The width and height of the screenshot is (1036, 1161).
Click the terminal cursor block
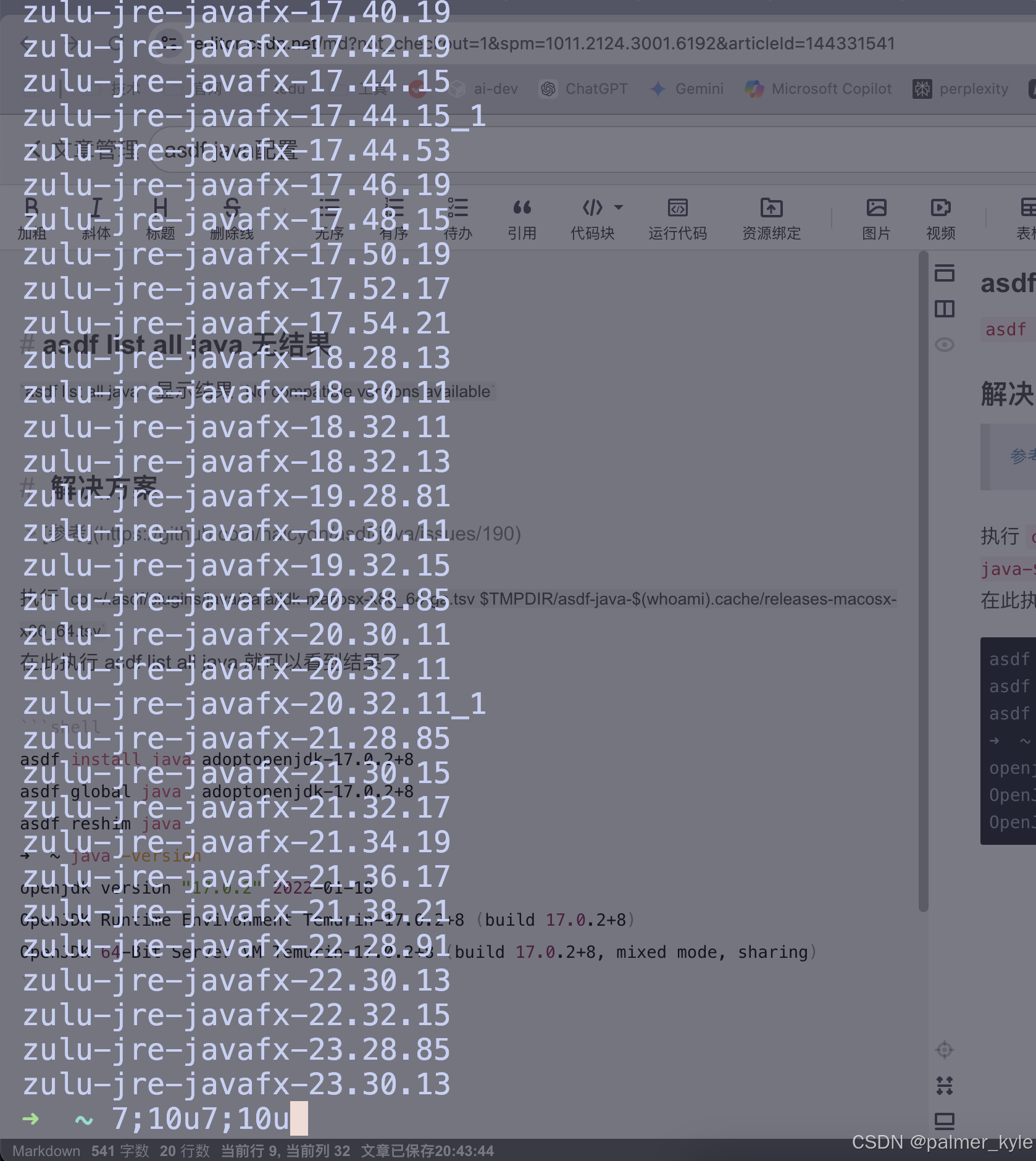(299, 1118)
